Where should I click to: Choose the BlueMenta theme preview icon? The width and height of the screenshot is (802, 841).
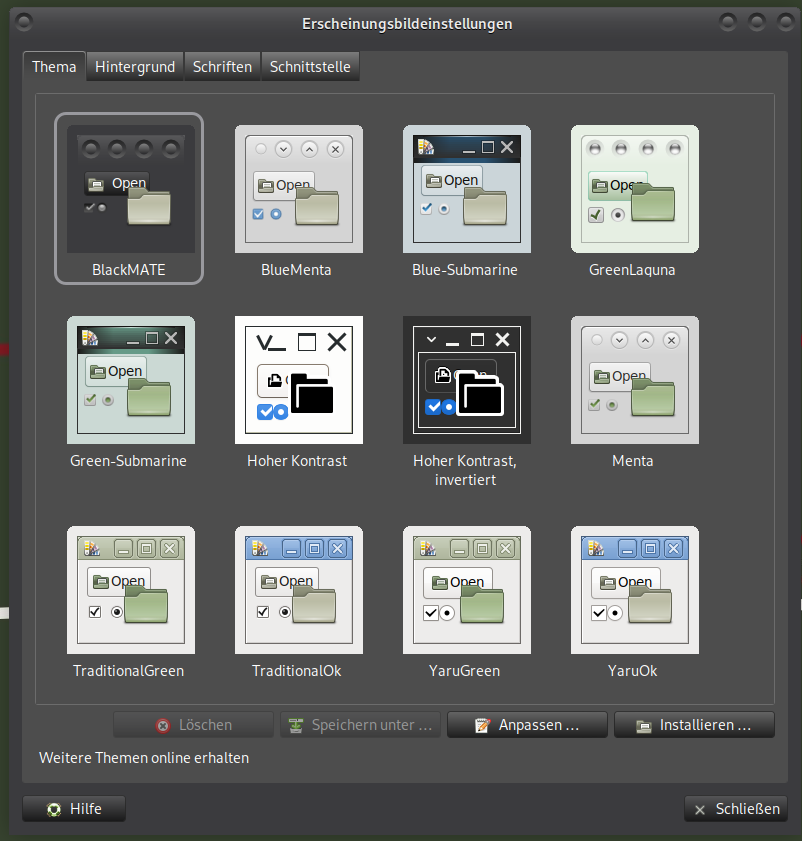click(298, 189)
